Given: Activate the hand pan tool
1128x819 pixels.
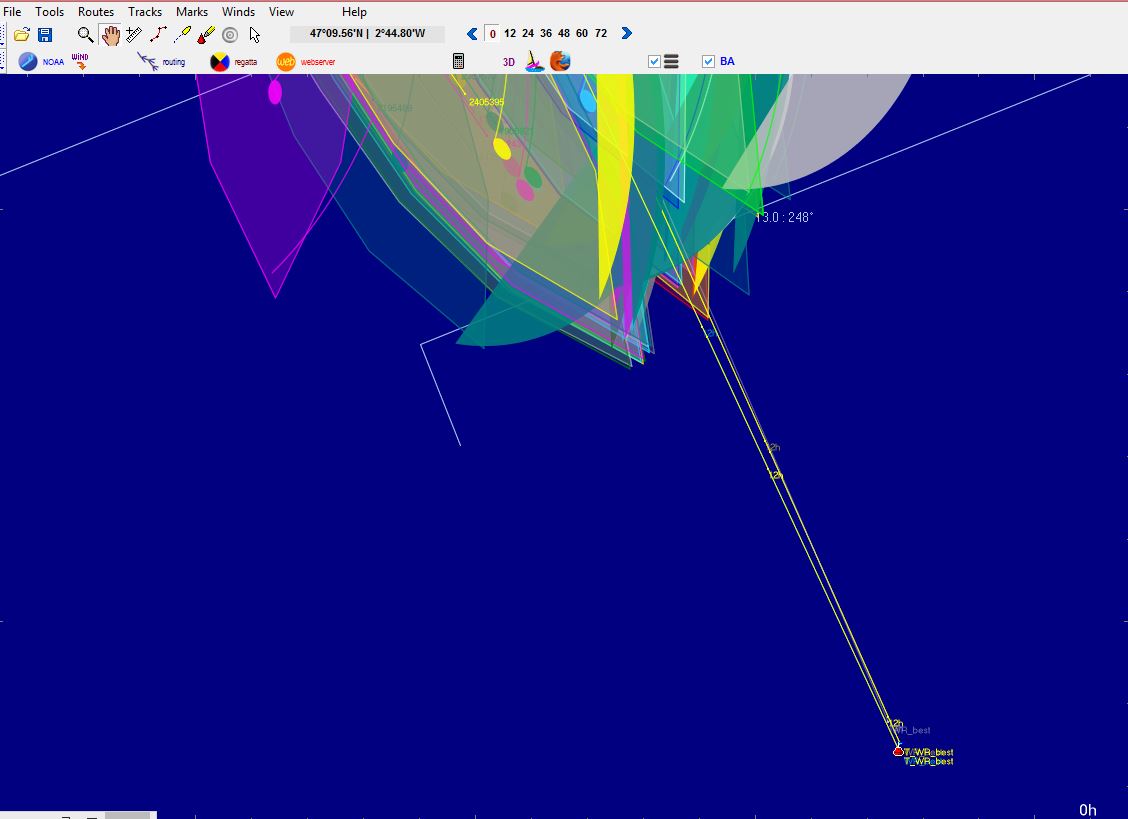Looking at the screenshot, I should (x=110, y=35).
